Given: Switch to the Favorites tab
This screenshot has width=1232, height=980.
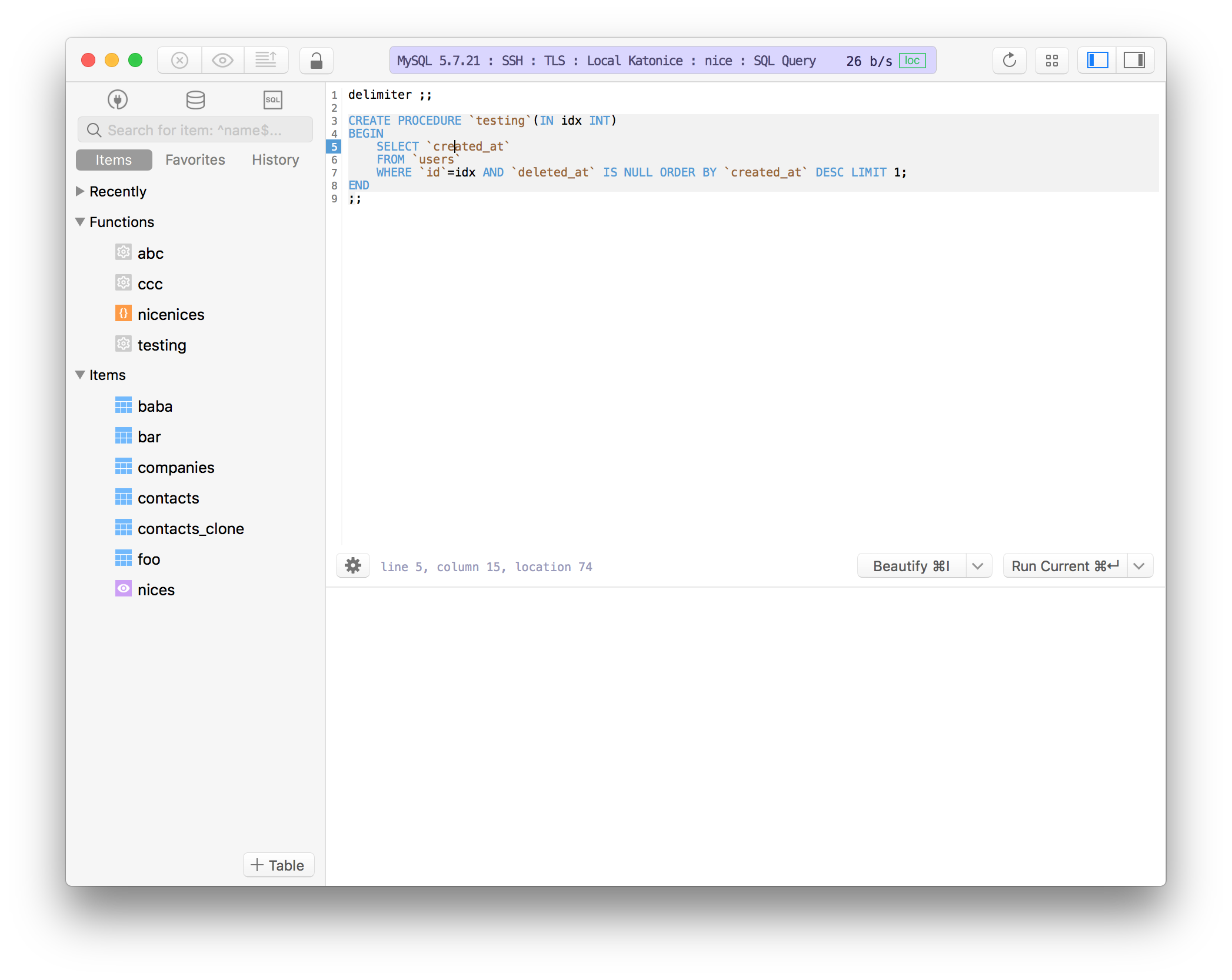Looking at the screenshot, I should click(195, 159).
